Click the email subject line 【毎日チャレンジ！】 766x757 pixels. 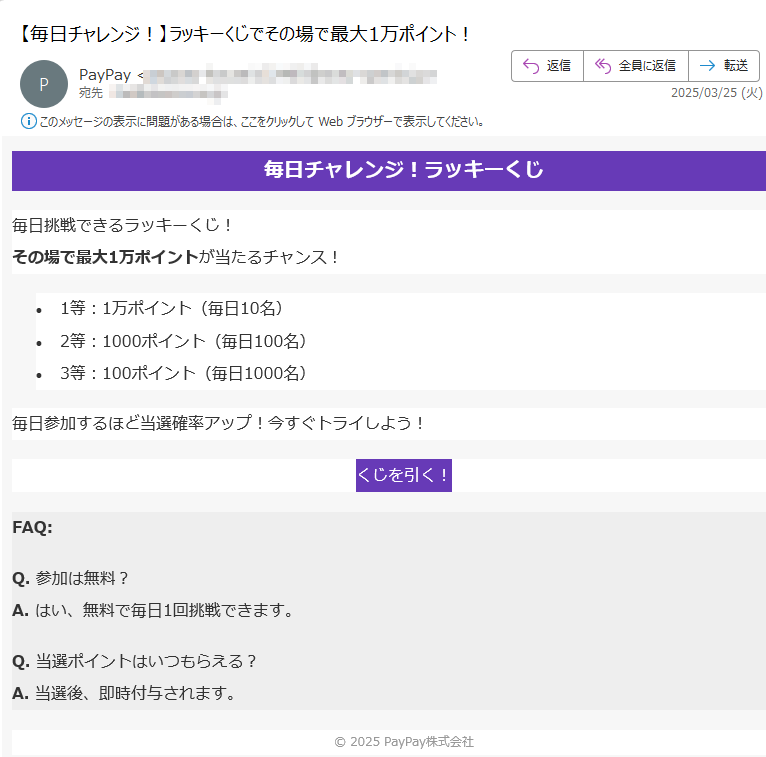(244, 34)
